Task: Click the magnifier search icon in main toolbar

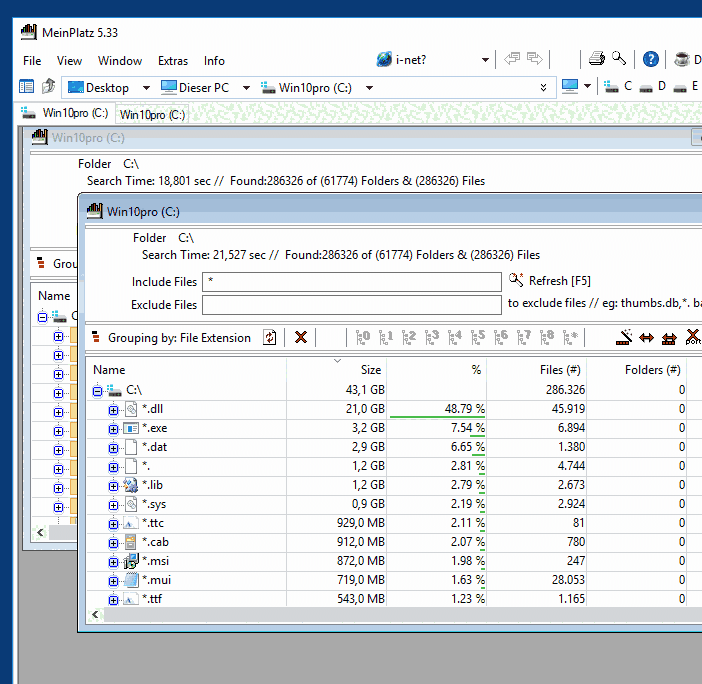Action: pos(619,59)
